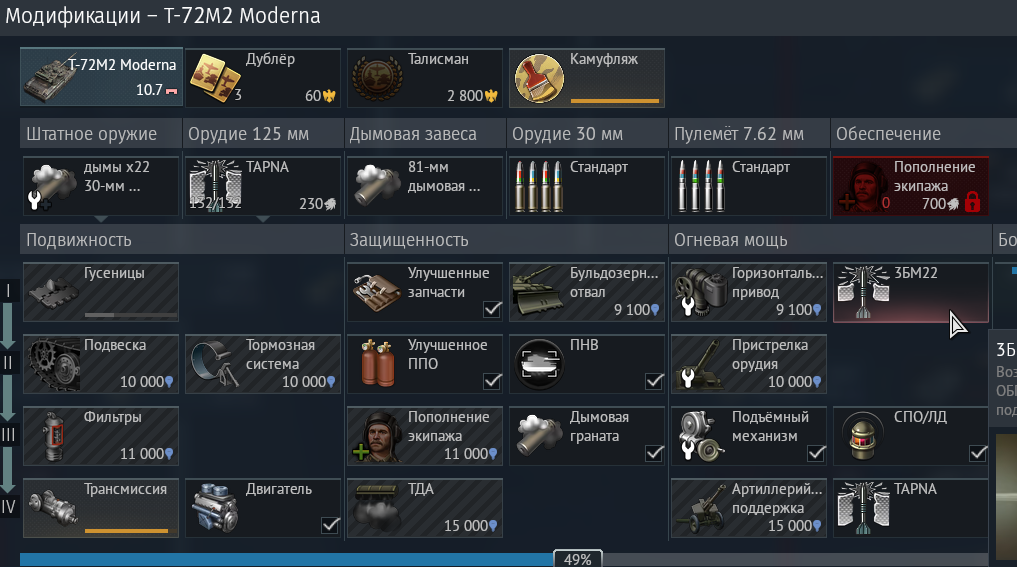The image size is (1017, 567).
Task: Click the ТДА smoke generator icon
Action: [376, 508]
